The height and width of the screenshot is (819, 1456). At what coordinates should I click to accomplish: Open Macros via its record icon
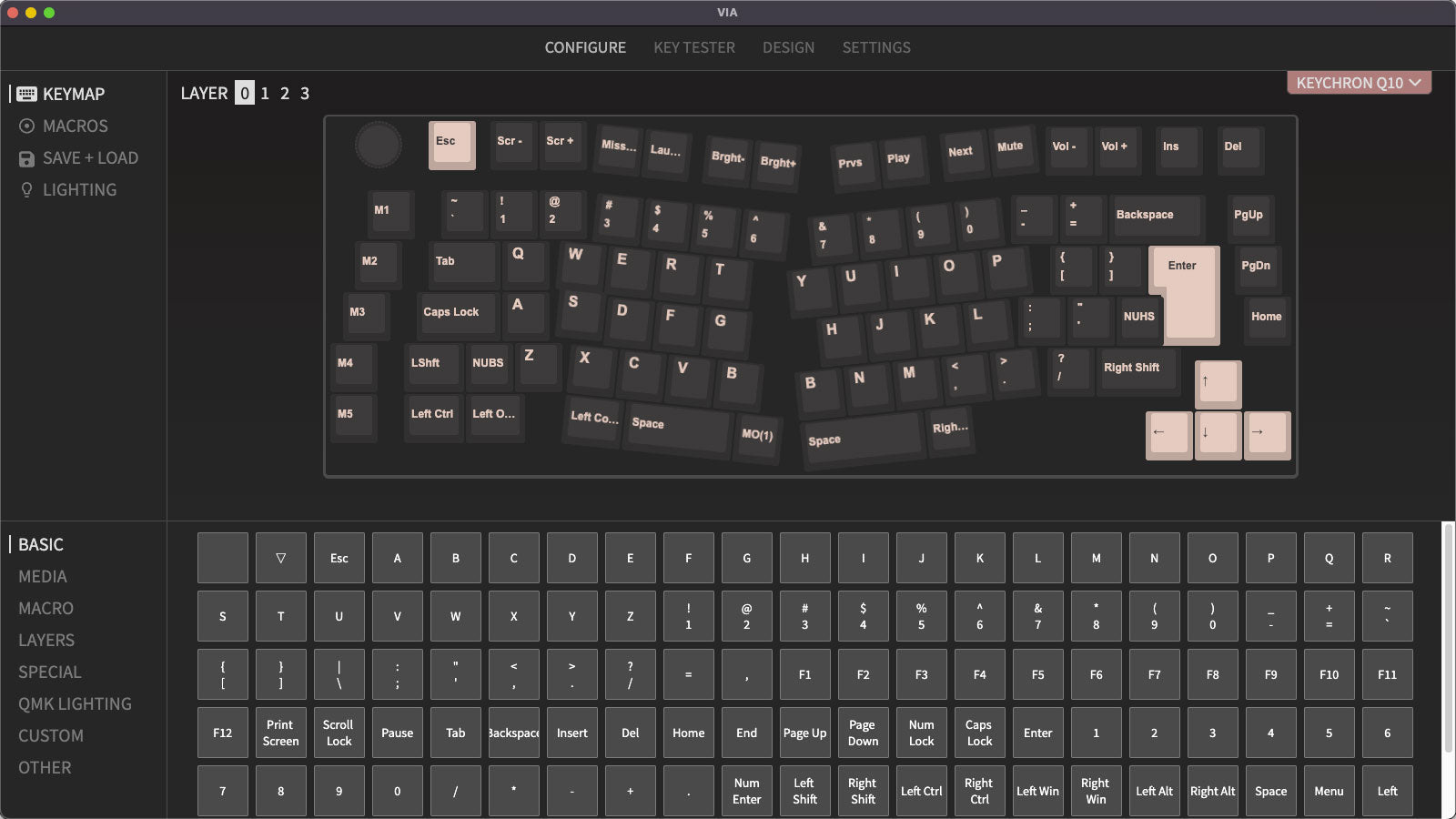tap(26, 126)
